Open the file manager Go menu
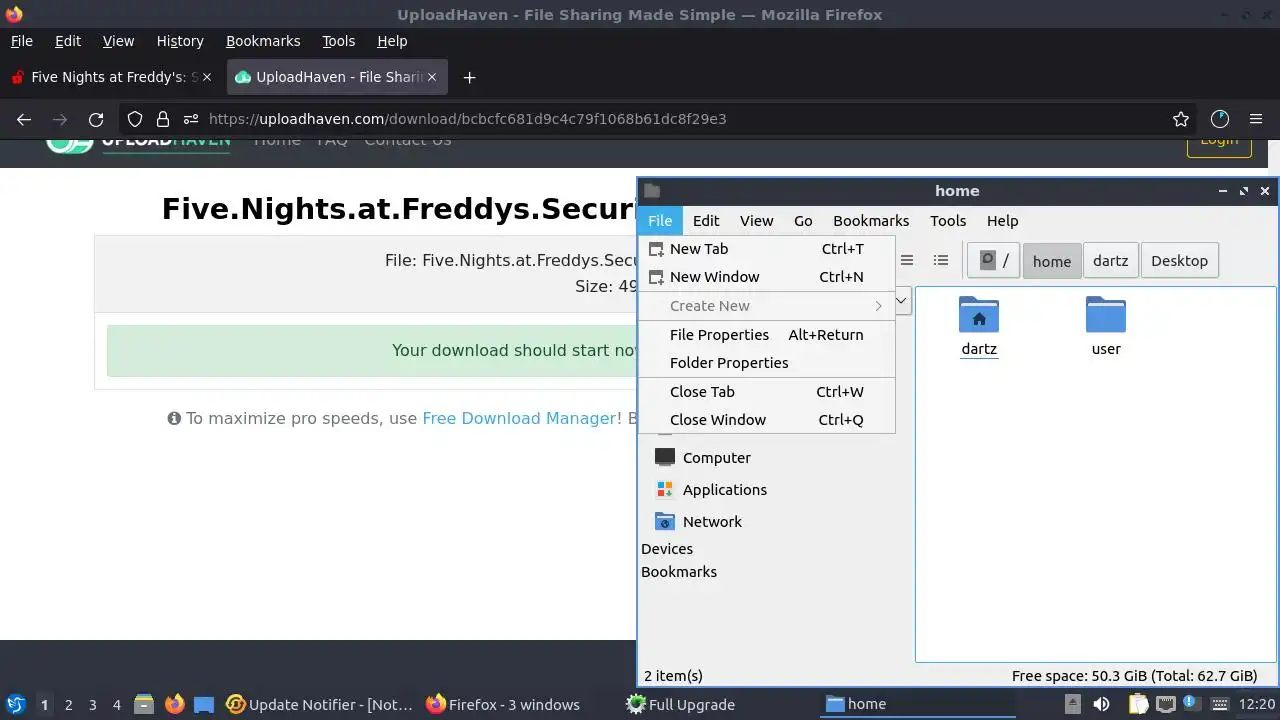 coord(803,221)
